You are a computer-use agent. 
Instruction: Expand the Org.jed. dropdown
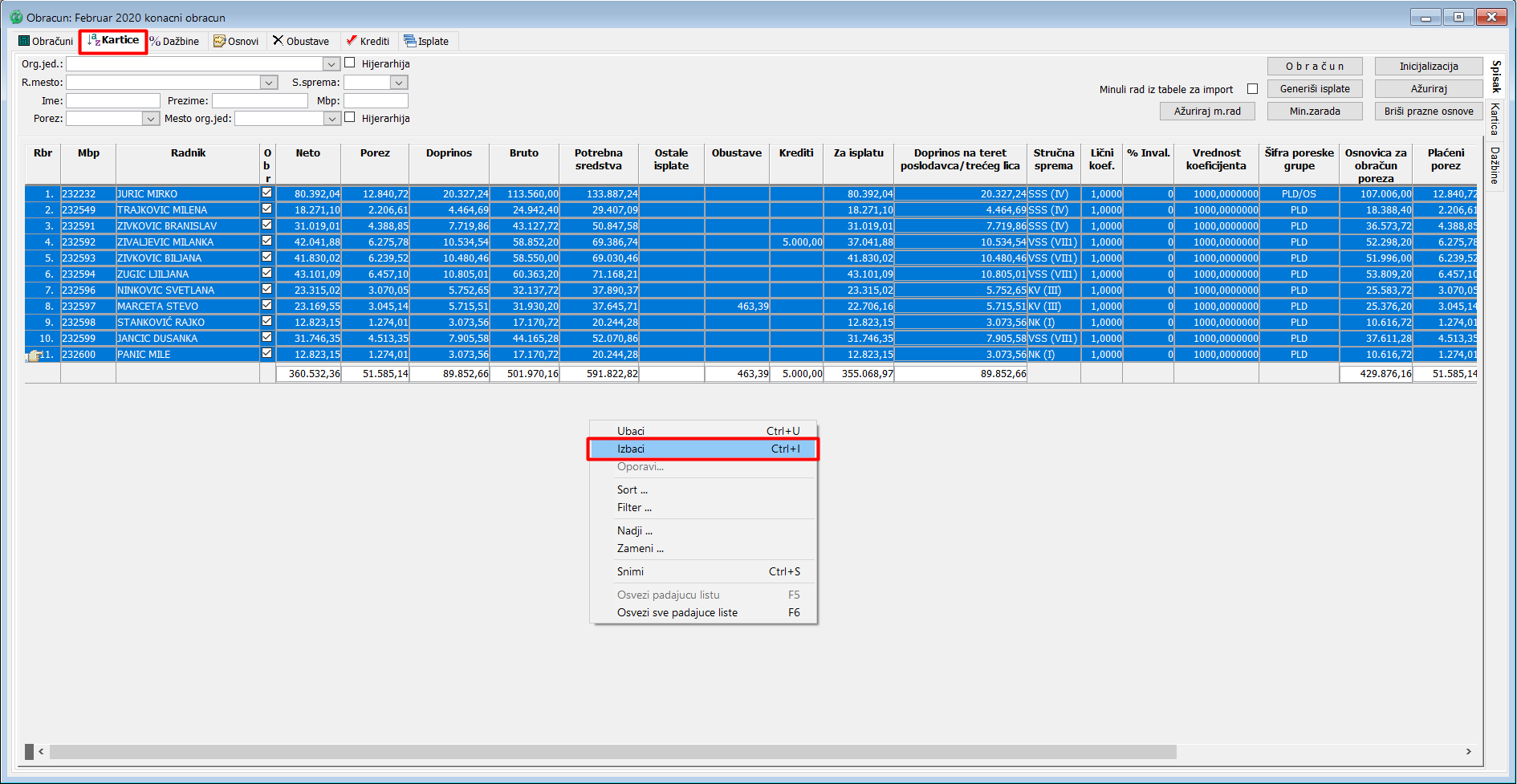[331, 64]
